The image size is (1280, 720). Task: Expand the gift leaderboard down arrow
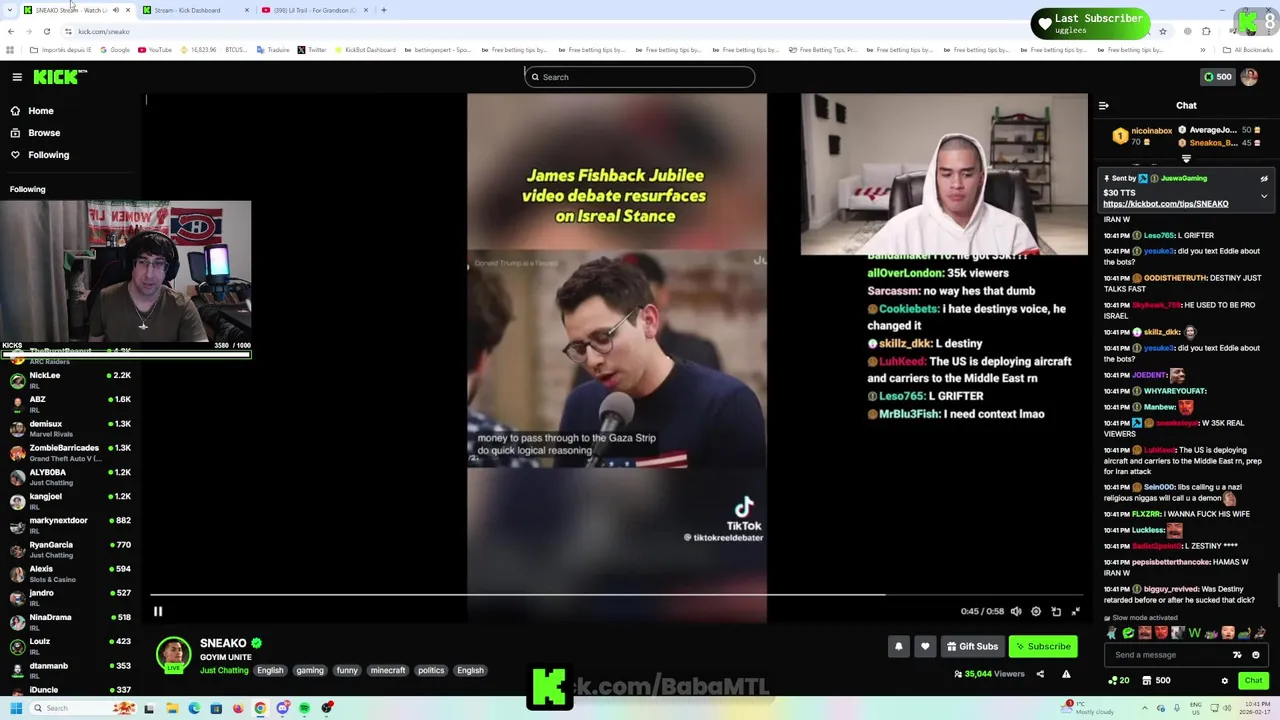pyautogui.click(x=1186, y=159)
